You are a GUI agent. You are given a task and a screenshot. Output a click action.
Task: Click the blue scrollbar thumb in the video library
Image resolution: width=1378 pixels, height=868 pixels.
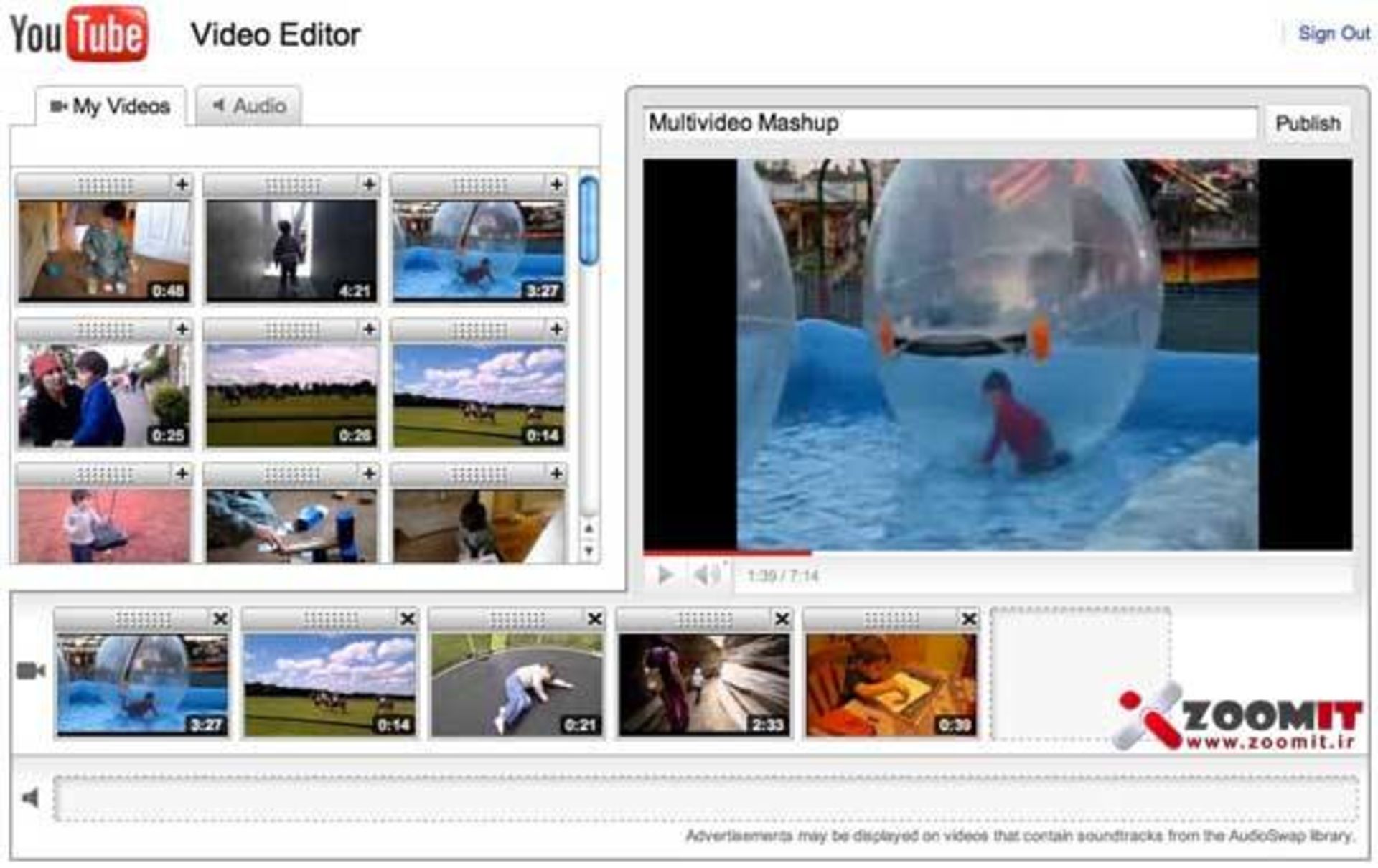tap(589, 221)
